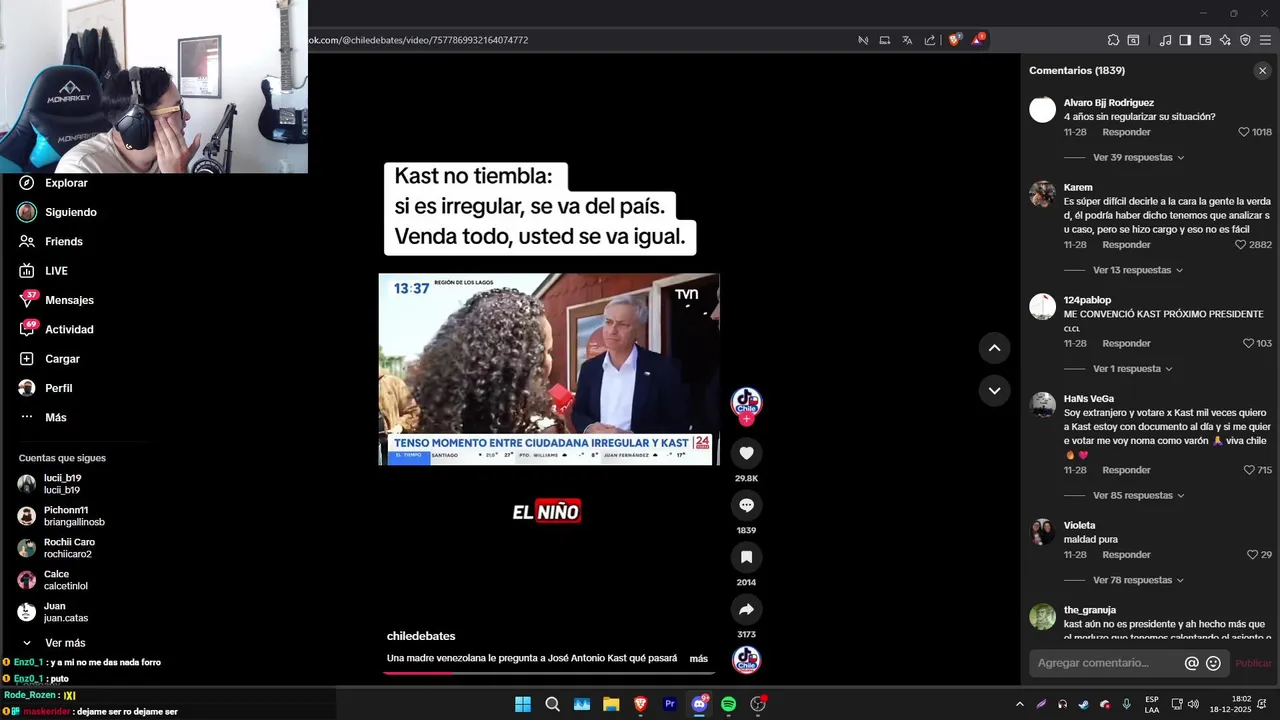
Task: Open emoji picker in comment box
Action: [1213, 663]
